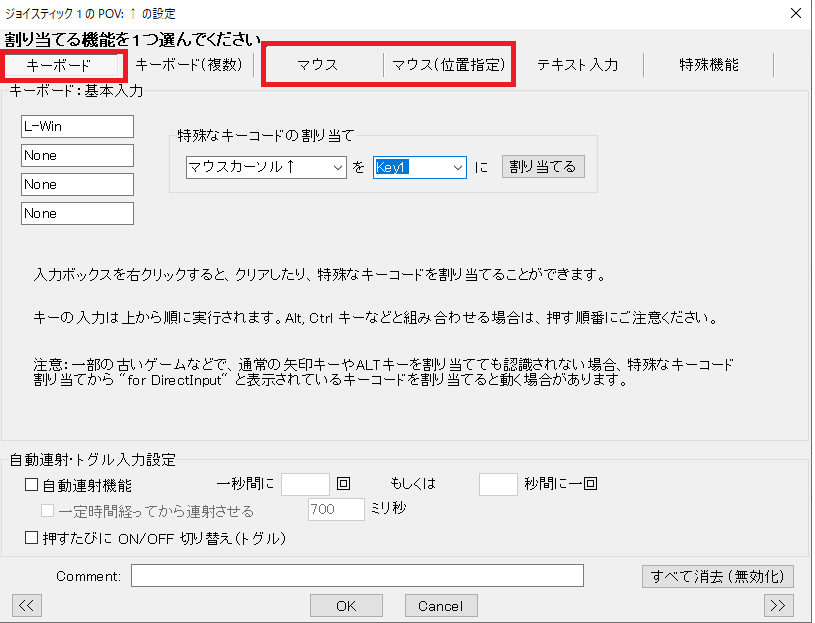This screenshot has height=623, width=815.
Task: Toggle the 一定時間経ってから連射させる checkbox
Action: 47,511
